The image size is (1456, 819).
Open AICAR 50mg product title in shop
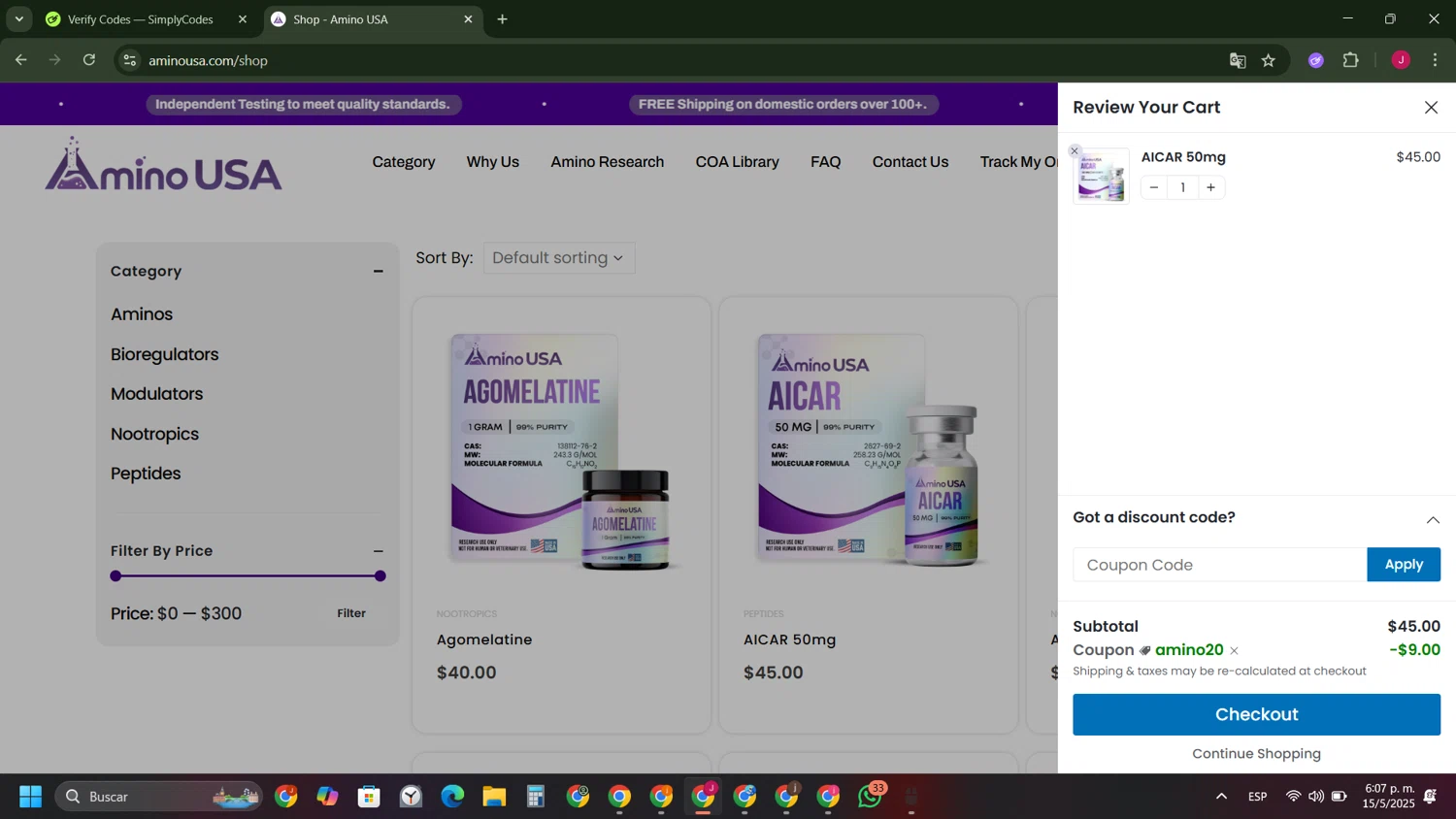click(x=790, y=639)
